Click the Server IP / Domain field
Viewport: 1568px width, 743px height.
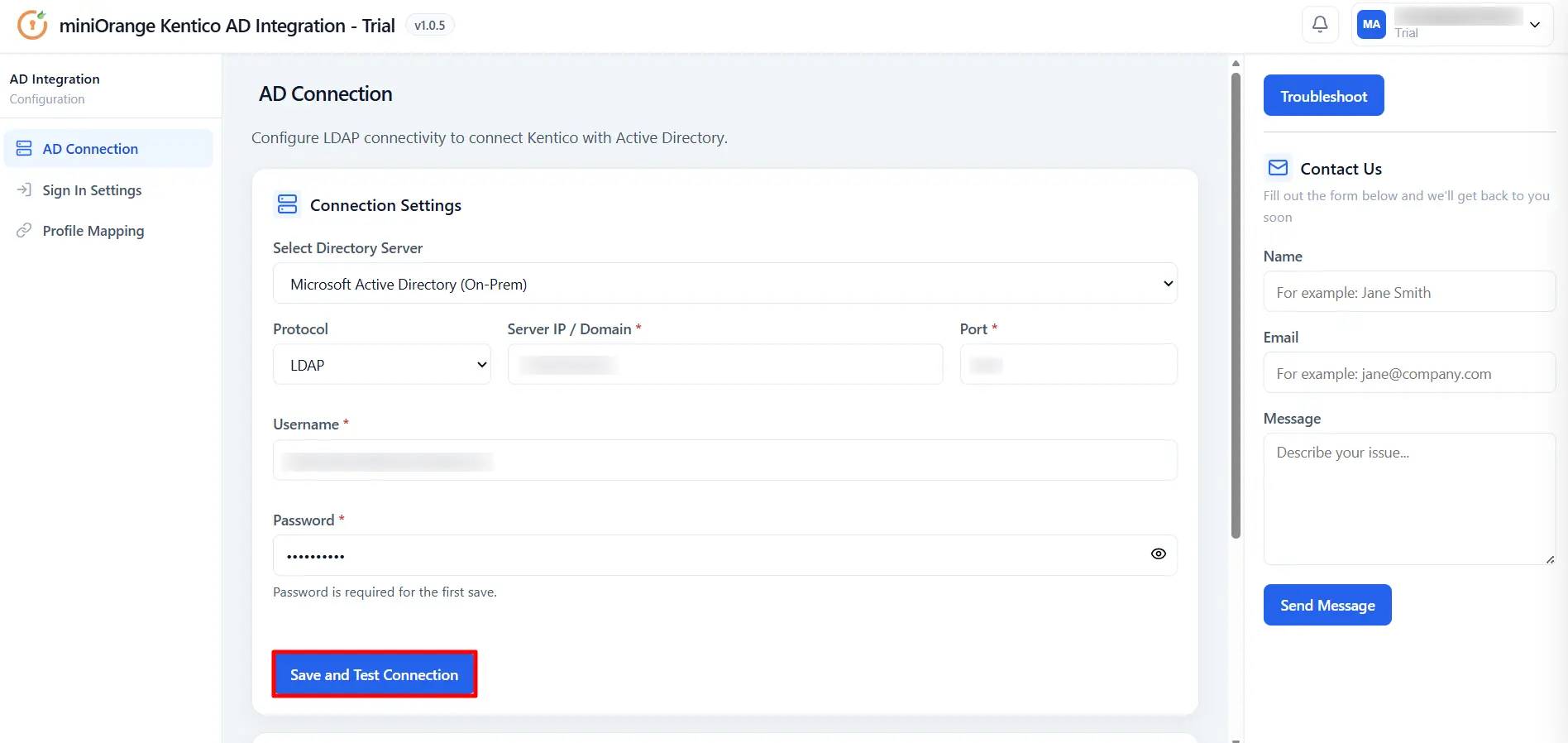tap(724, 365)
